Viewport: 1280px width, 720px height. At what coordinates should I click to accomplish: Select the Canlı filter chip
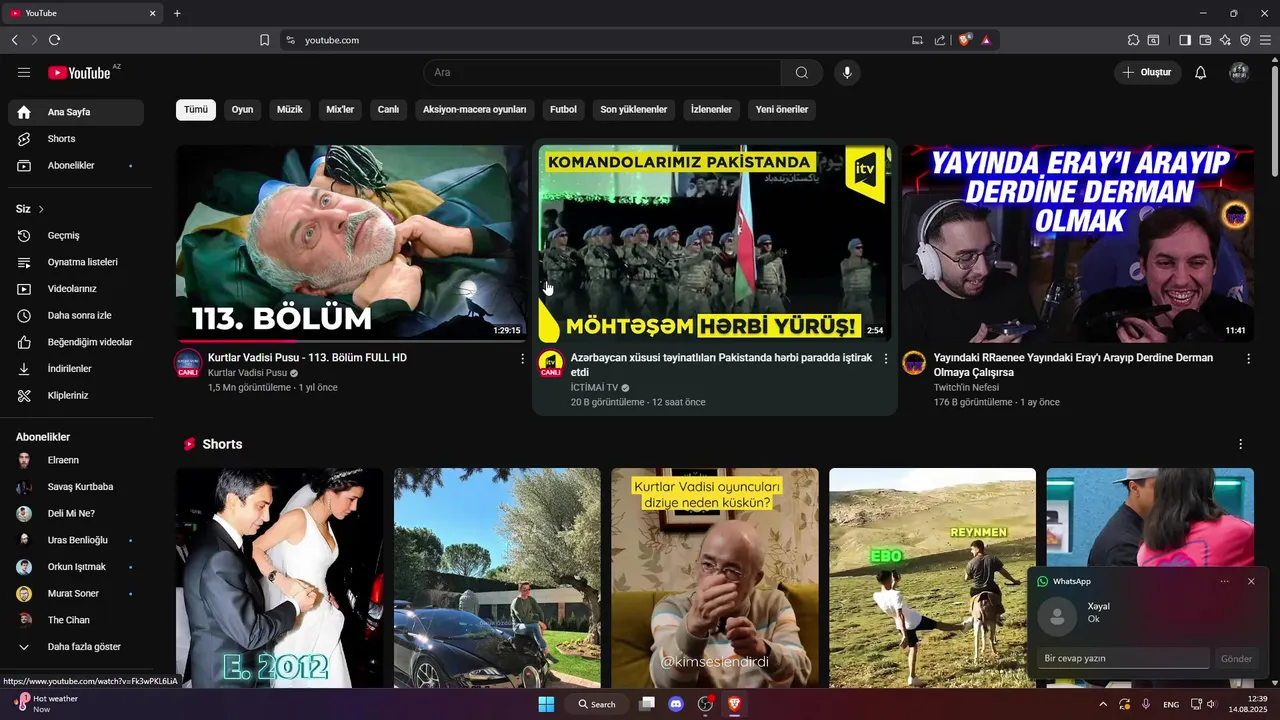(x=388, y=109)
